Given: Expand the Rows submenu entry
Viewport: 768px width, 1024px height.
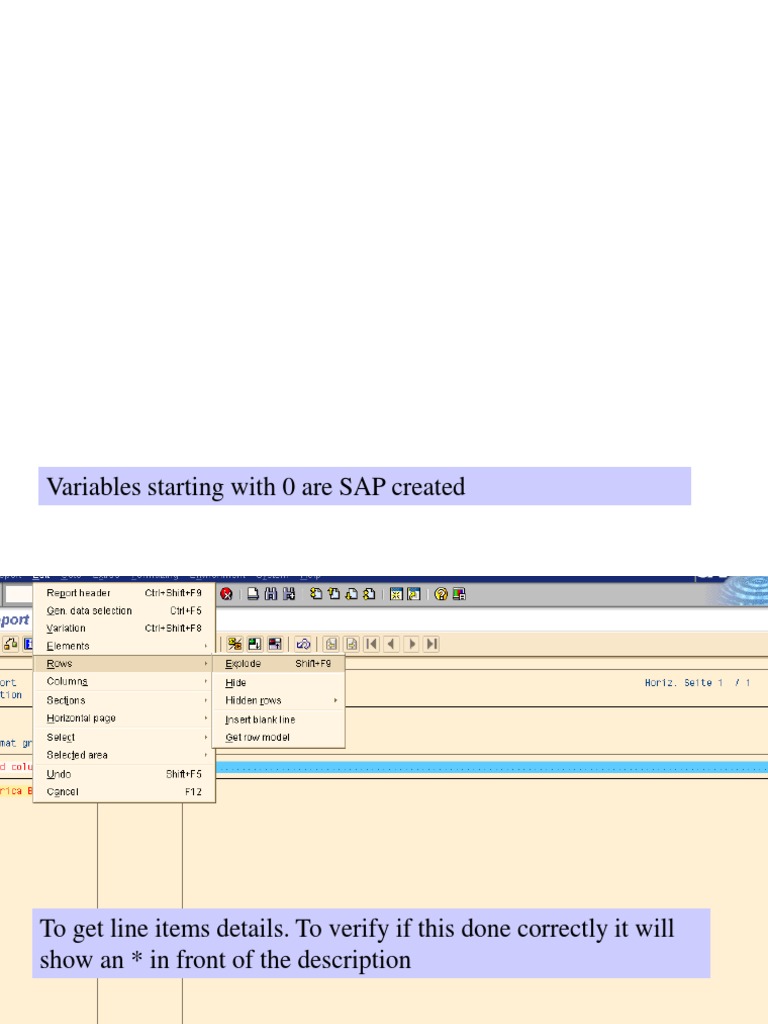Looking at the screenshot, I should pyautogui.click(x=124, y=664).
